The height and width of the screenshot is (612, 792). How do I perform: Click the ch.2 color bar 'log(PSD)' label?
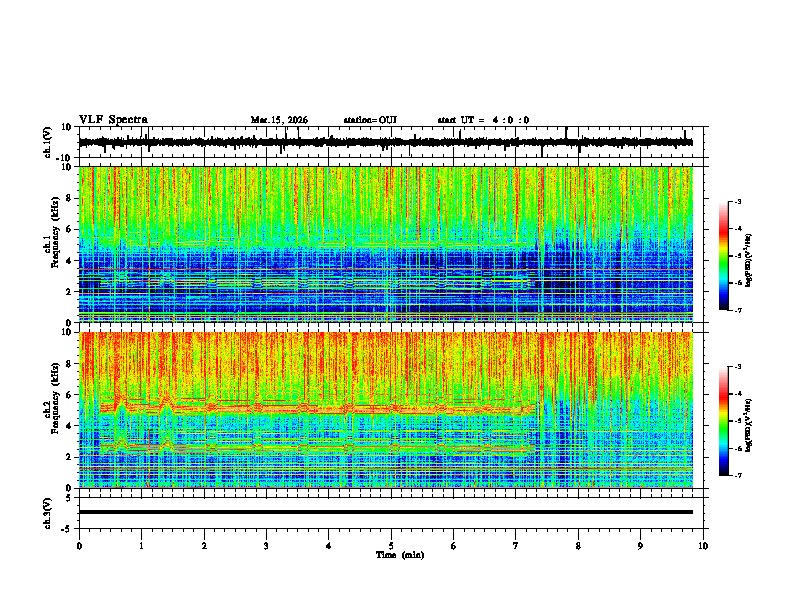748,425
